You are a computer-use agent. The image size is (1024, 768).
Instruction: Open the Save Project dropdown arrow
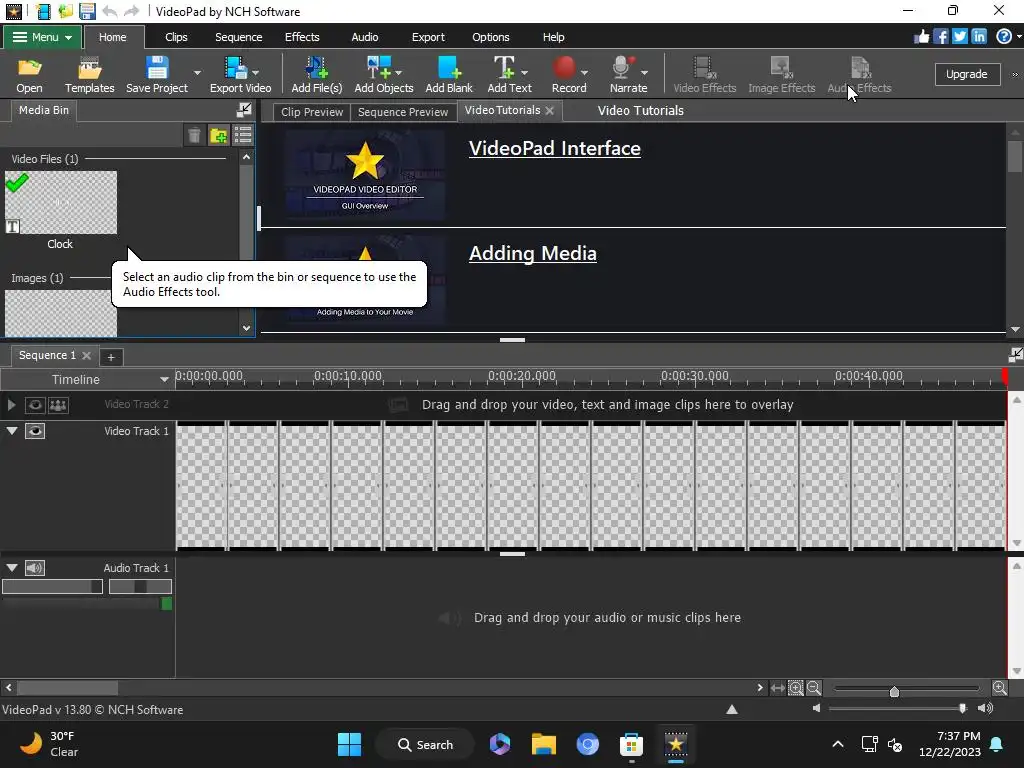click(197, 72)
